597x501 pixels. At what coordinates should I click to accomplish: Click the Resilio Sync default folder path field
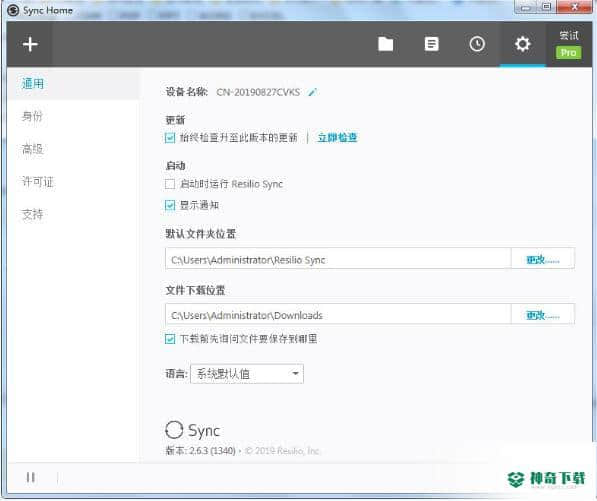point(338,259)
